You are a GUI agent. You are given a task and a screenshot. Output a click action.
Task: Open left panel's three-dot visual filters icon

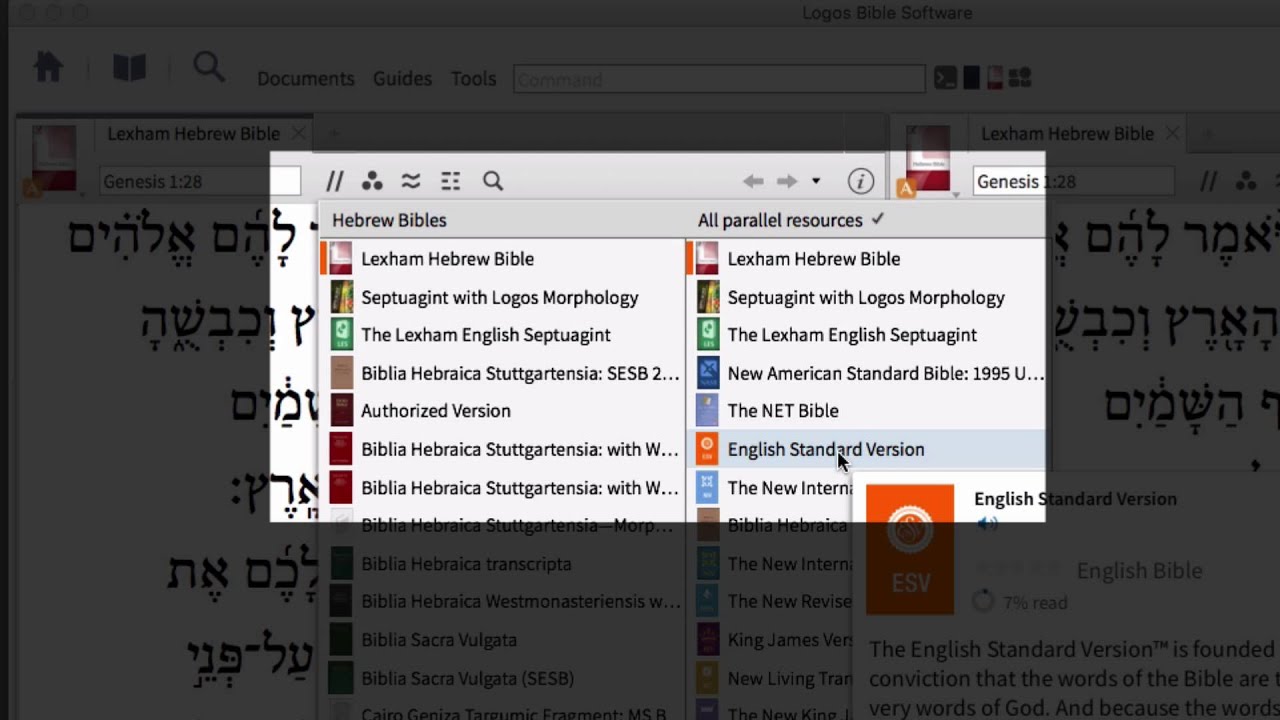tap(372, 181)
